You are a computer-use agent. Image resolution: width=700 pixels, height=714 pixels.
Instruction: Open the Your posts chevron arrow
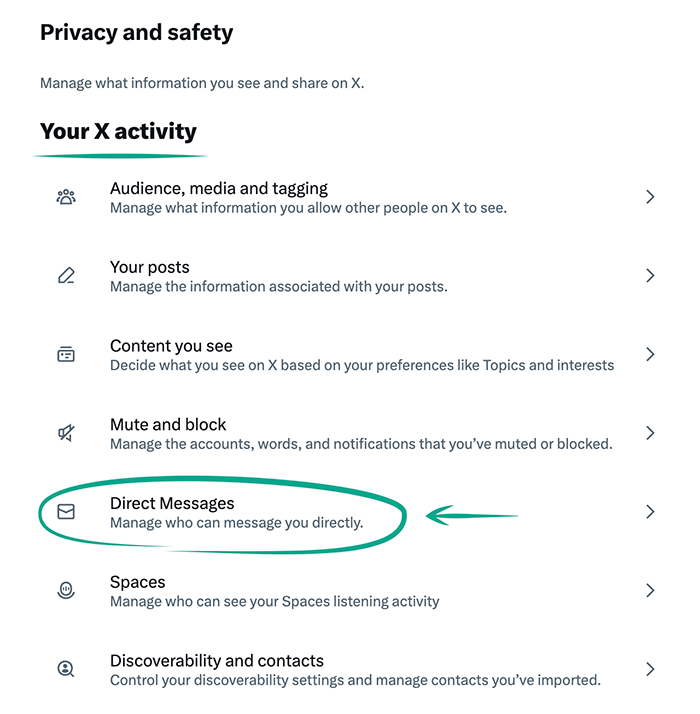tap(650, 276)
